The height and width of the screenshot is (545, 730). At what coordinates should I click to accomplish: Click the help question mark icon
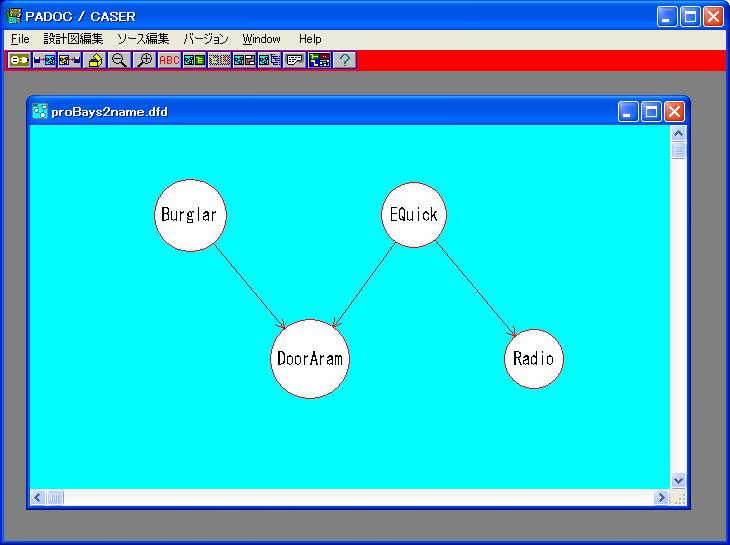click(x=344, y=61)
